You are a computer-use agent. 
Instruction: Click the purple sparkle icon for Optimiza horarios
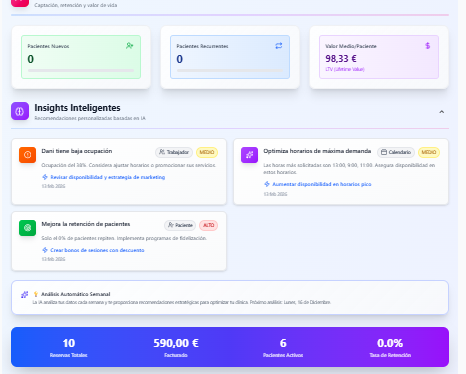tap(249, 155)
